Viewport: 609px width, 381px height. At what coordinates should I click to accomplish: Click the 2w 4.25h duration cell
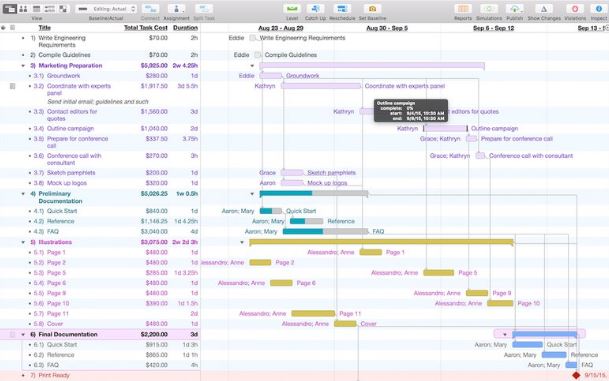click(x=185, y=66)
